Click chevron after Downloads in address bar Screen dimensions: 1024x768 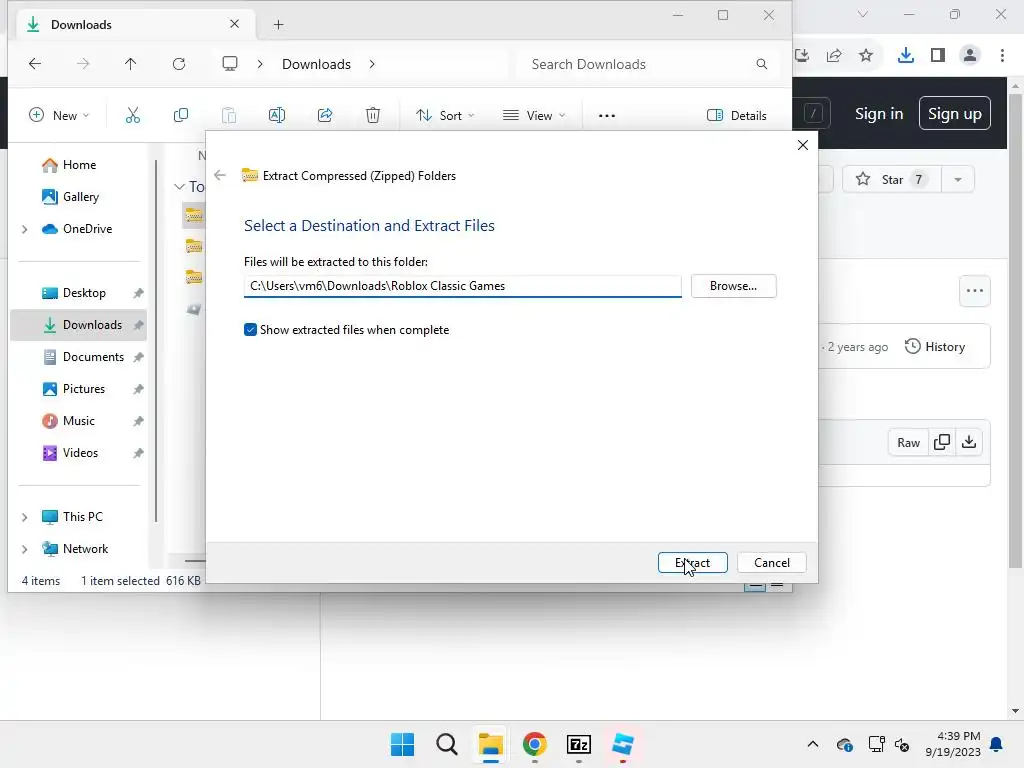(x=372, y=64)
